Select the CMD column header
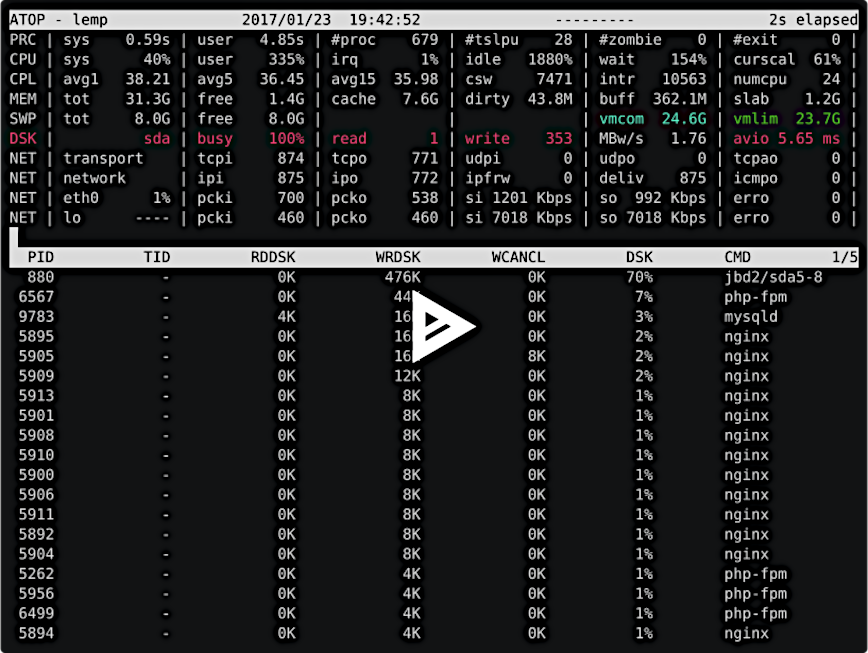The width and height of the screenshot is (868, 653). 737,257
